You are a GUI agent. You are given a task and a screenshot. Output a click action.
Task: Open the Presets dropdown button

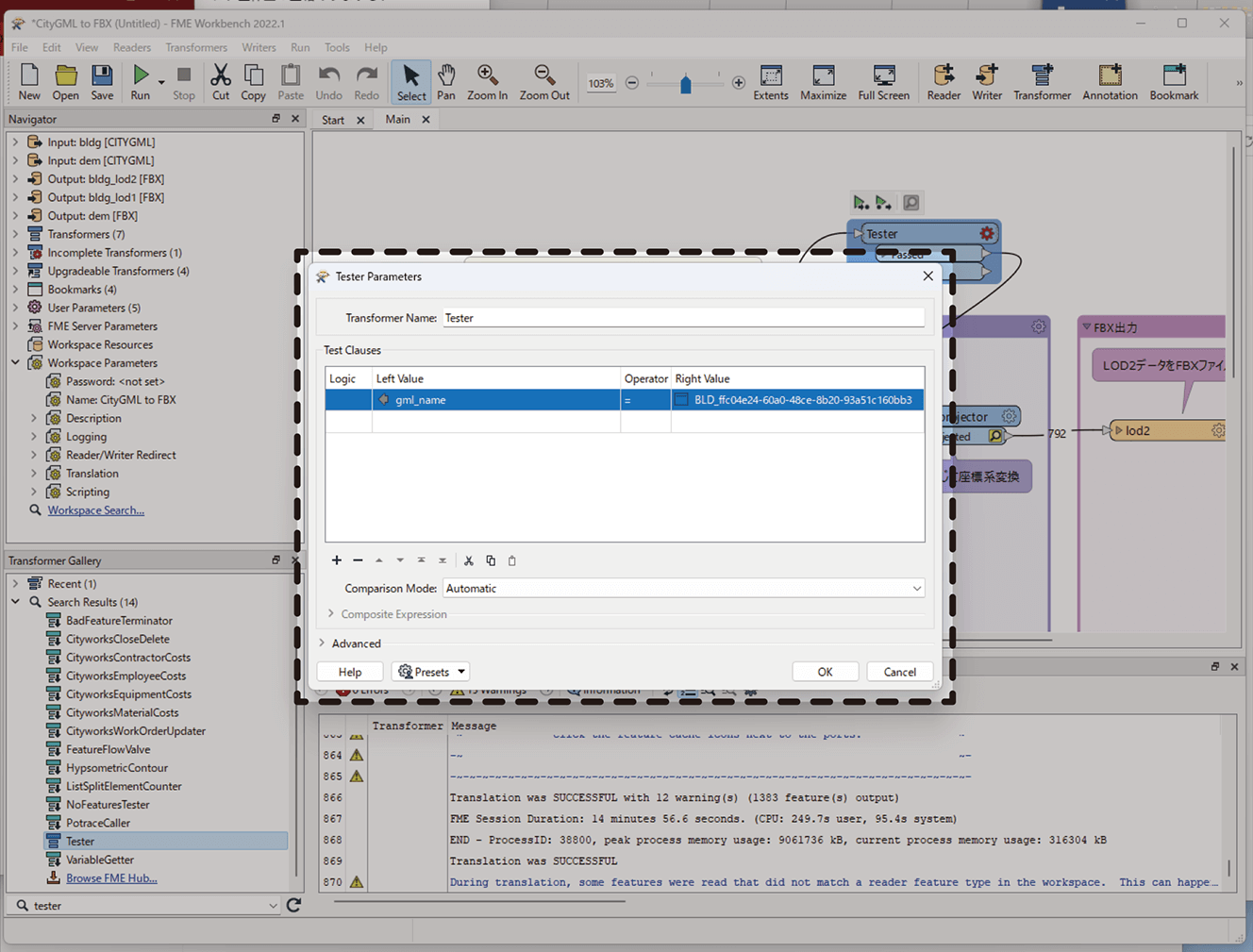(x=431, y=672)
